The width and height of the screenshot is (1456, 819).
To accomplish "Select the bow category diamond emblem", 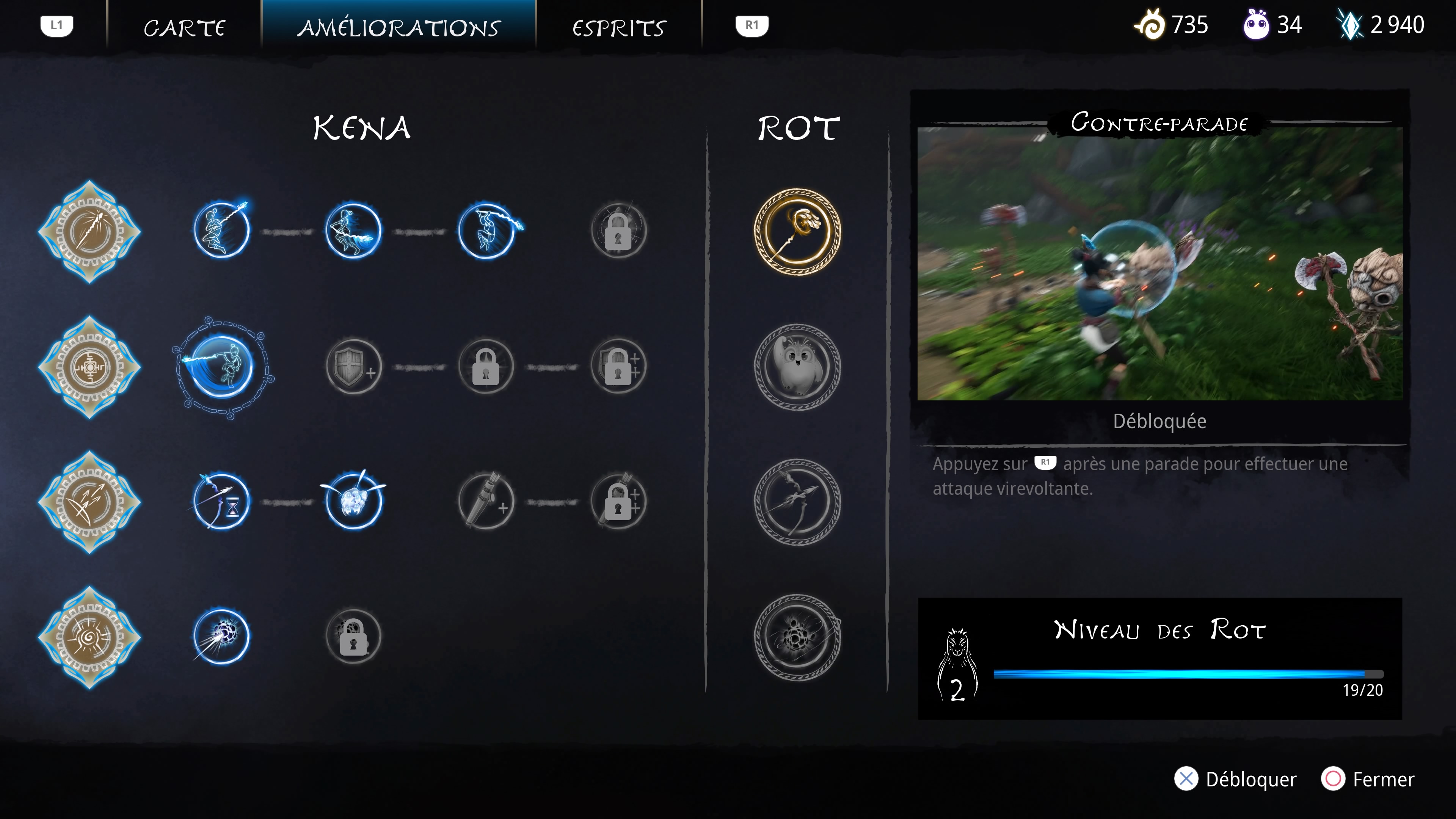I will coord(89,502).
